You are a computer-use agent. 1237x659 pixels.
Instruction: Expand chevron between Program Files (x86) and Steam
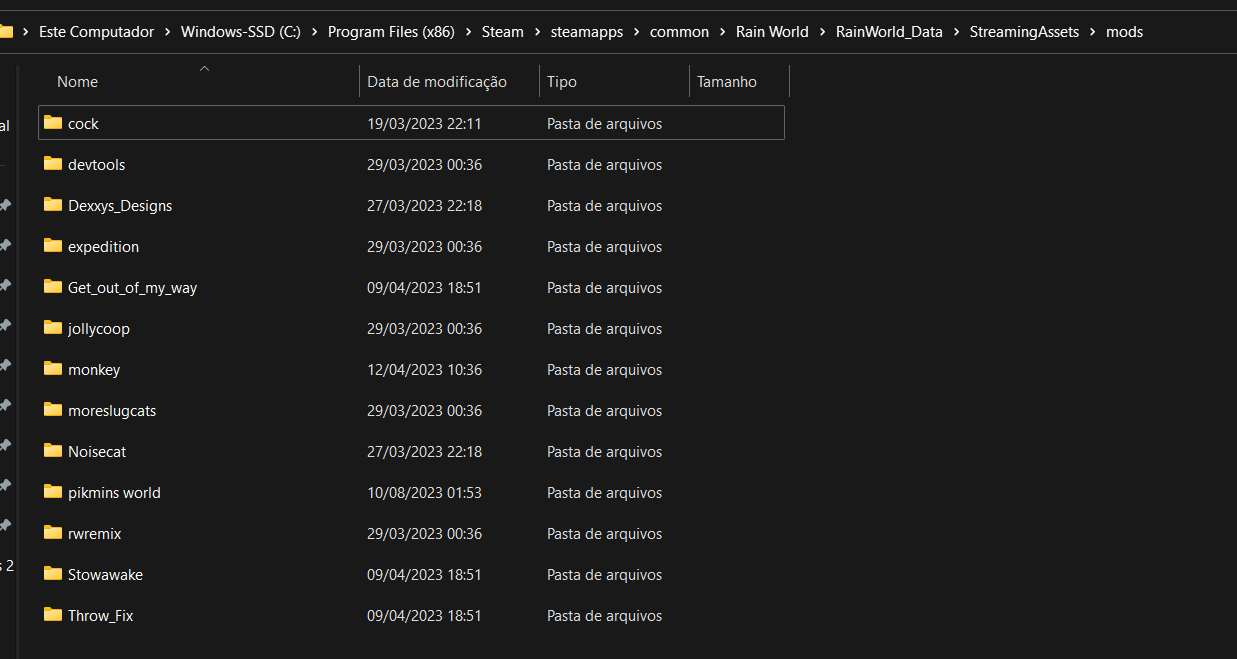pyautogui.click(x=469, y=32)
